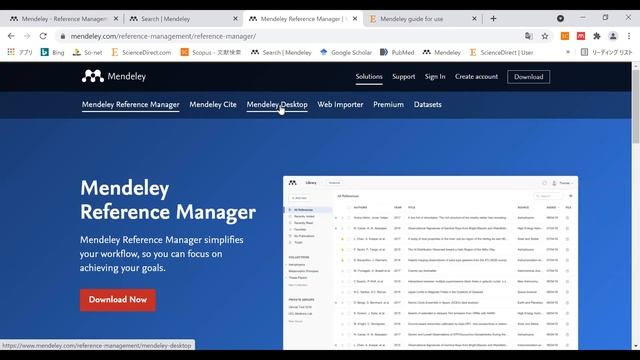Open the Search | Mendeley bookmark
This screenshot has width=640, height=360.
click(x=281, y=52)
